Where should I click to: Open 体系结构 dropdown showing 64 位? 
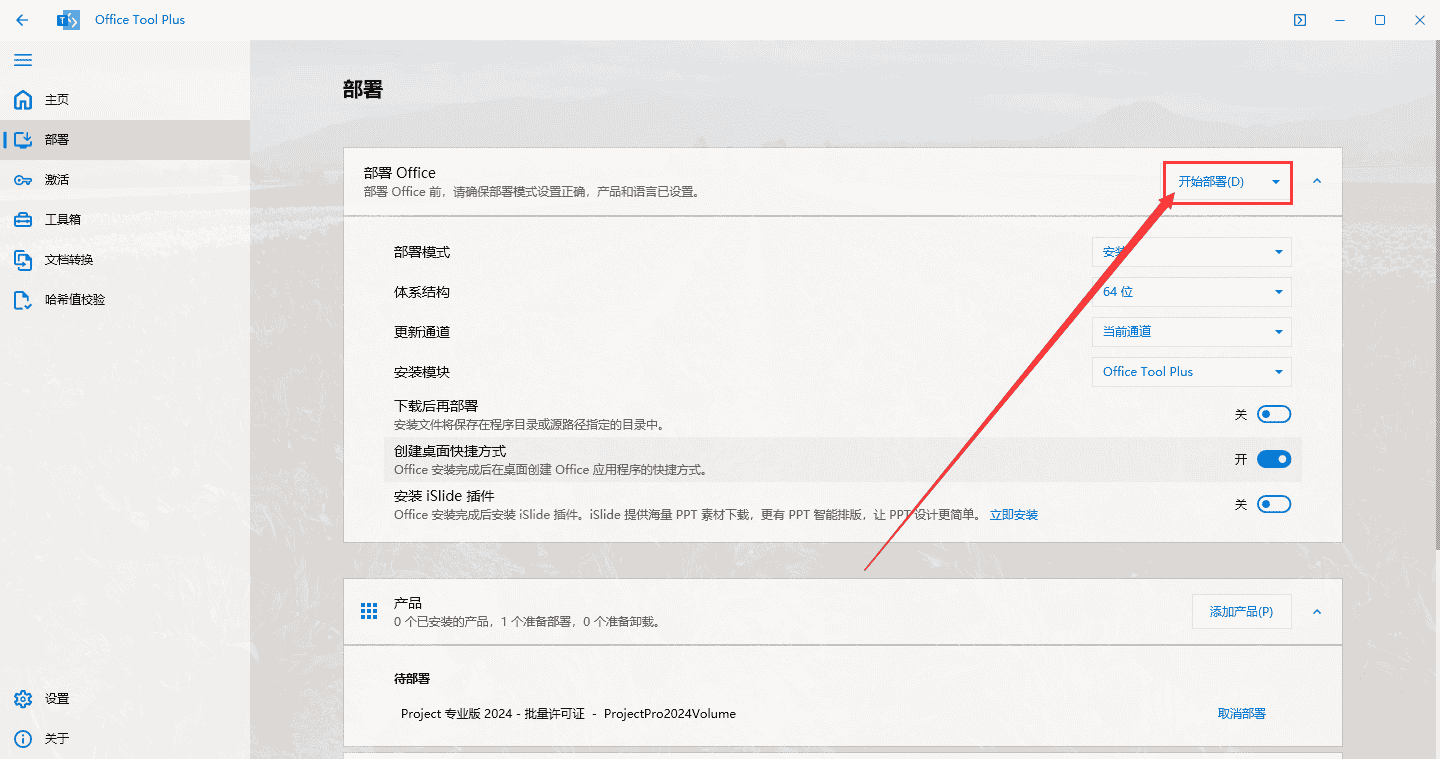click(x=1191, y=292)
